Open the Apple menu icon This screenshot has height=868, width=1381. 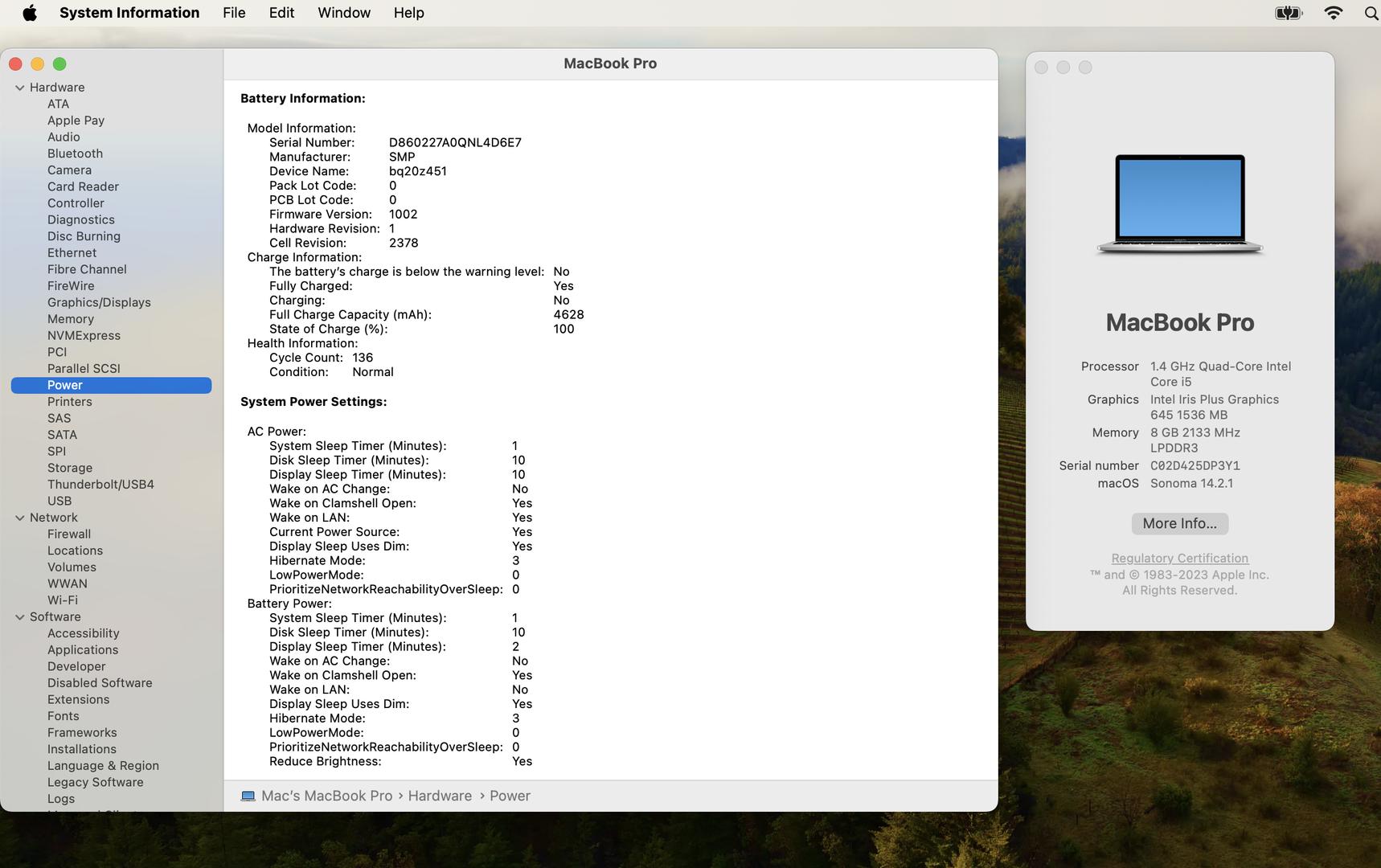tap(30, 13)
